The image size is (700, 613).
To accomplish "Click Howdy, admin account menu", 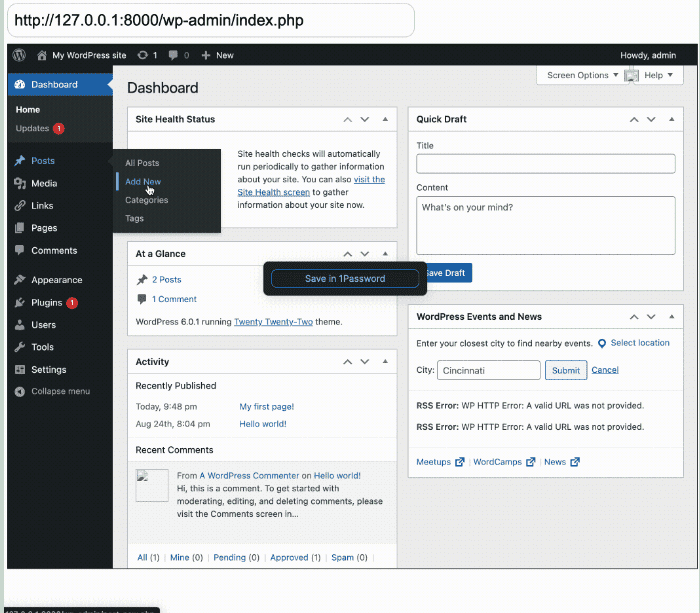I will [648, 55].
